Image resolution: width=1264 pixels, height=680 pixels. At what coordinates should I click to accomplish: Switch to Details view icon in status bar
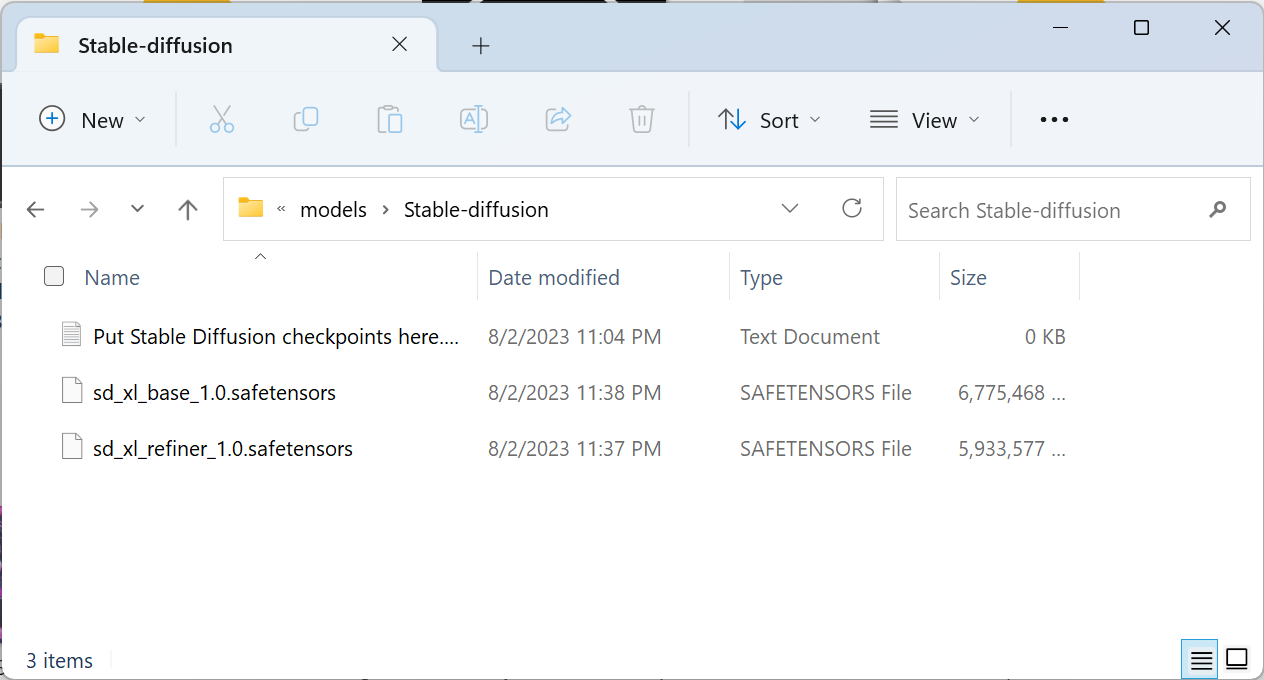point(1201,660)
